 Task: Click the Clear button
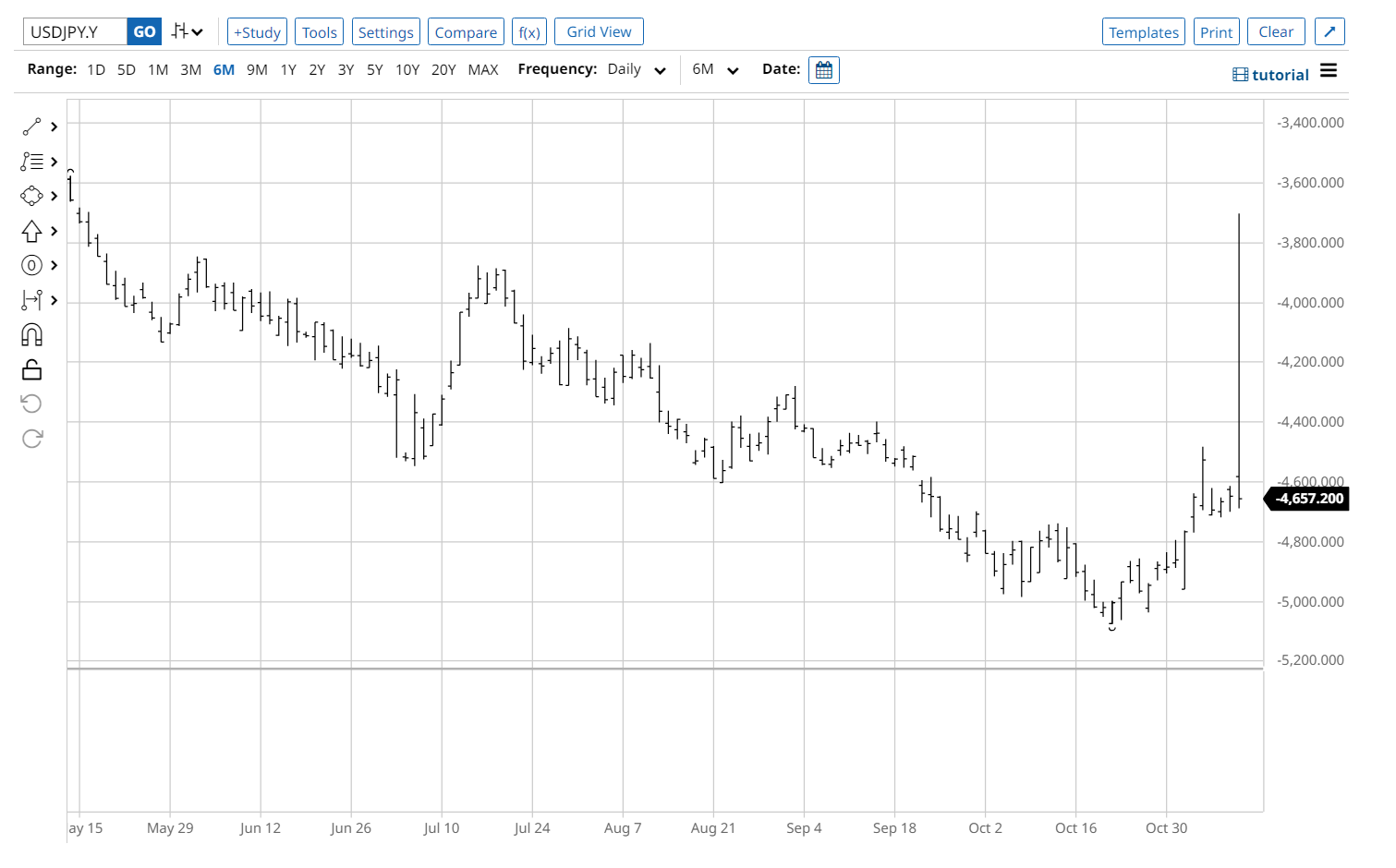coord(1276,31)
